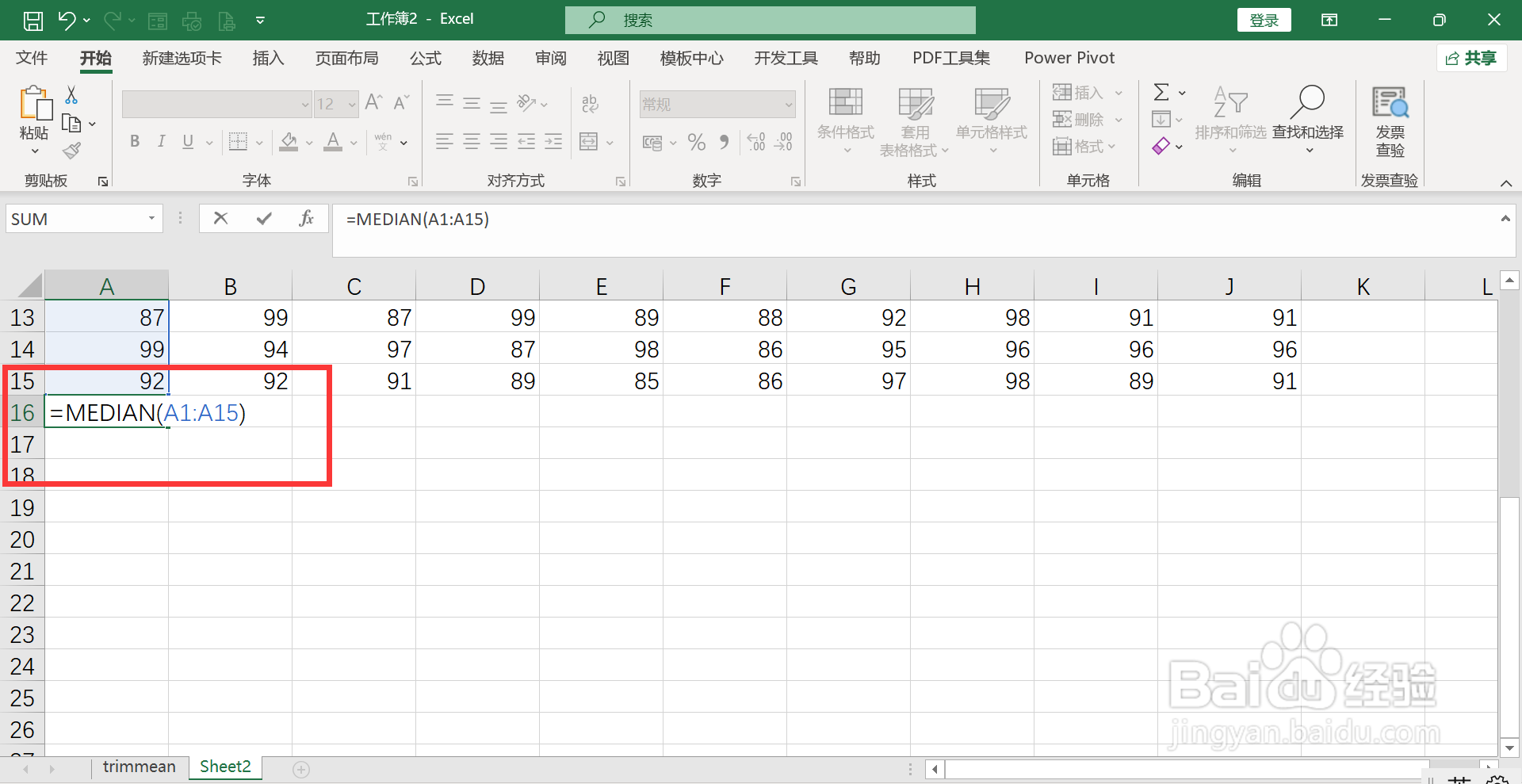Click the AutoSum sigma icon
The height and width of the screenshot is (784, 1522).
tap(1161, 93)
